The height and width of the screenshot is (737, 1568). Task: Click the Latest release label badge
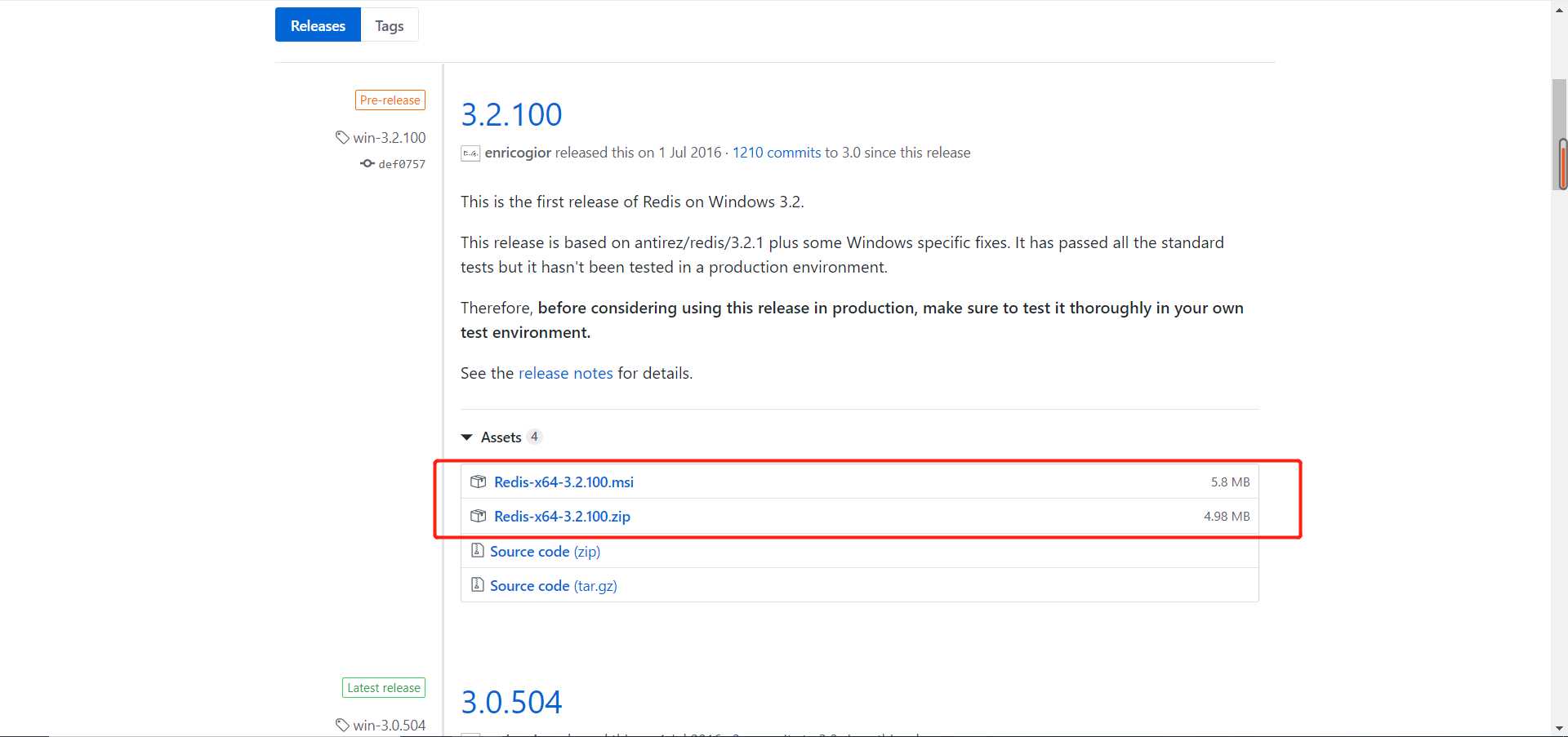pos(384,687)
